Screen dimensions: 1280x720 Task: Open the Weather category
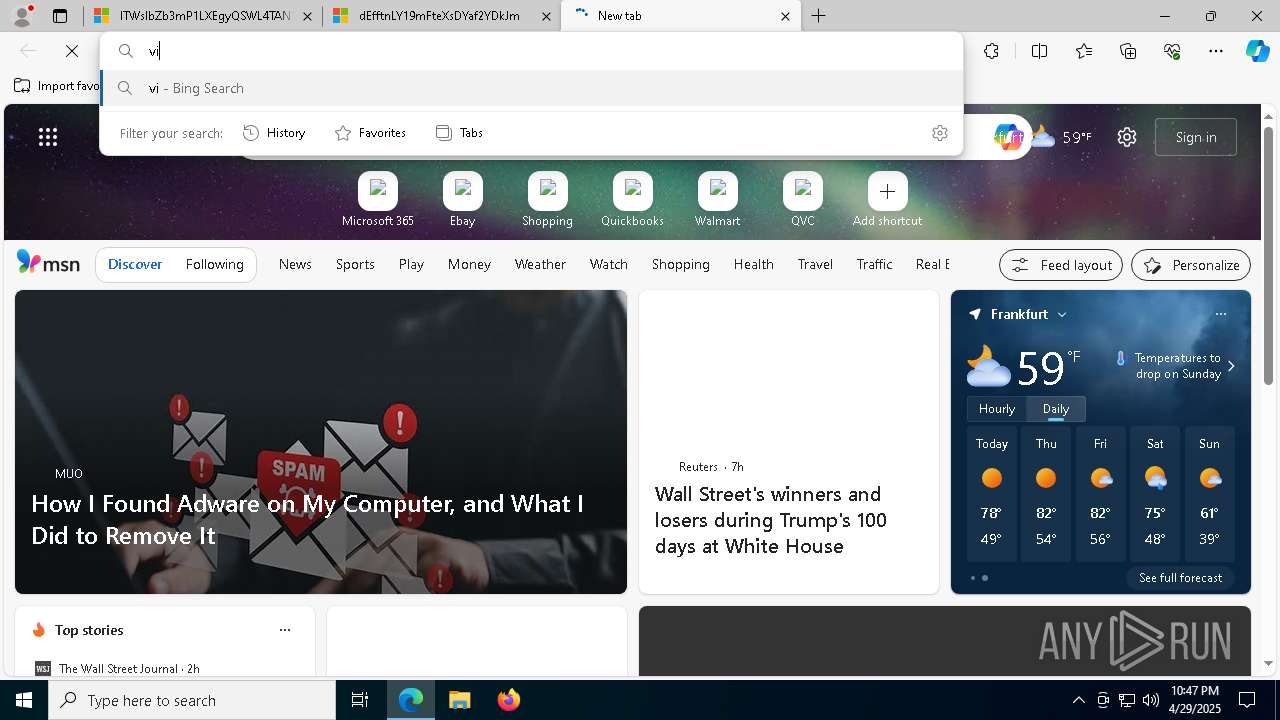(x=540, y=264)
